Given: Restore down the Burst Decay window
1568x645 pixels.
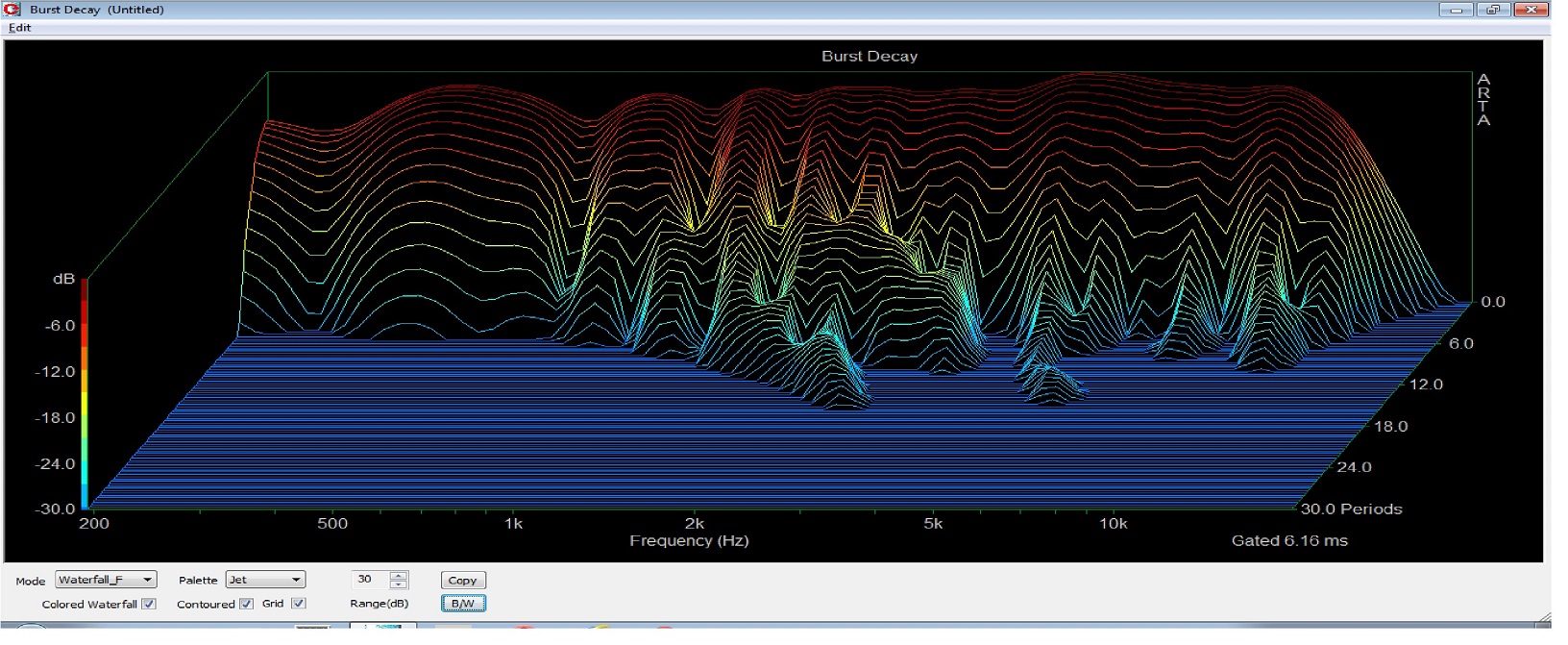Looking at the screenshot, I should (1493, 10).
